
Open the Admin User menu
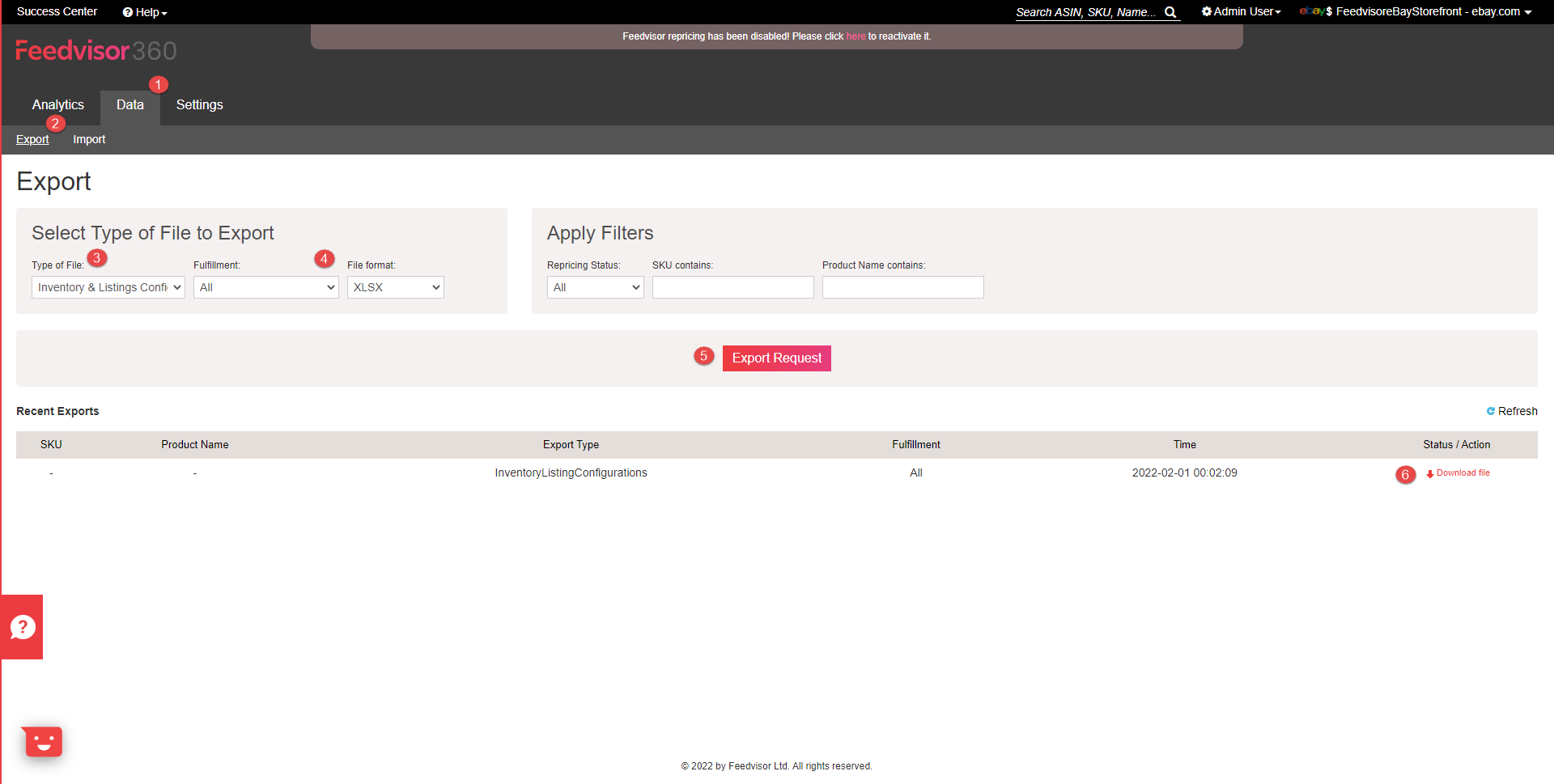click(1242, 11)
